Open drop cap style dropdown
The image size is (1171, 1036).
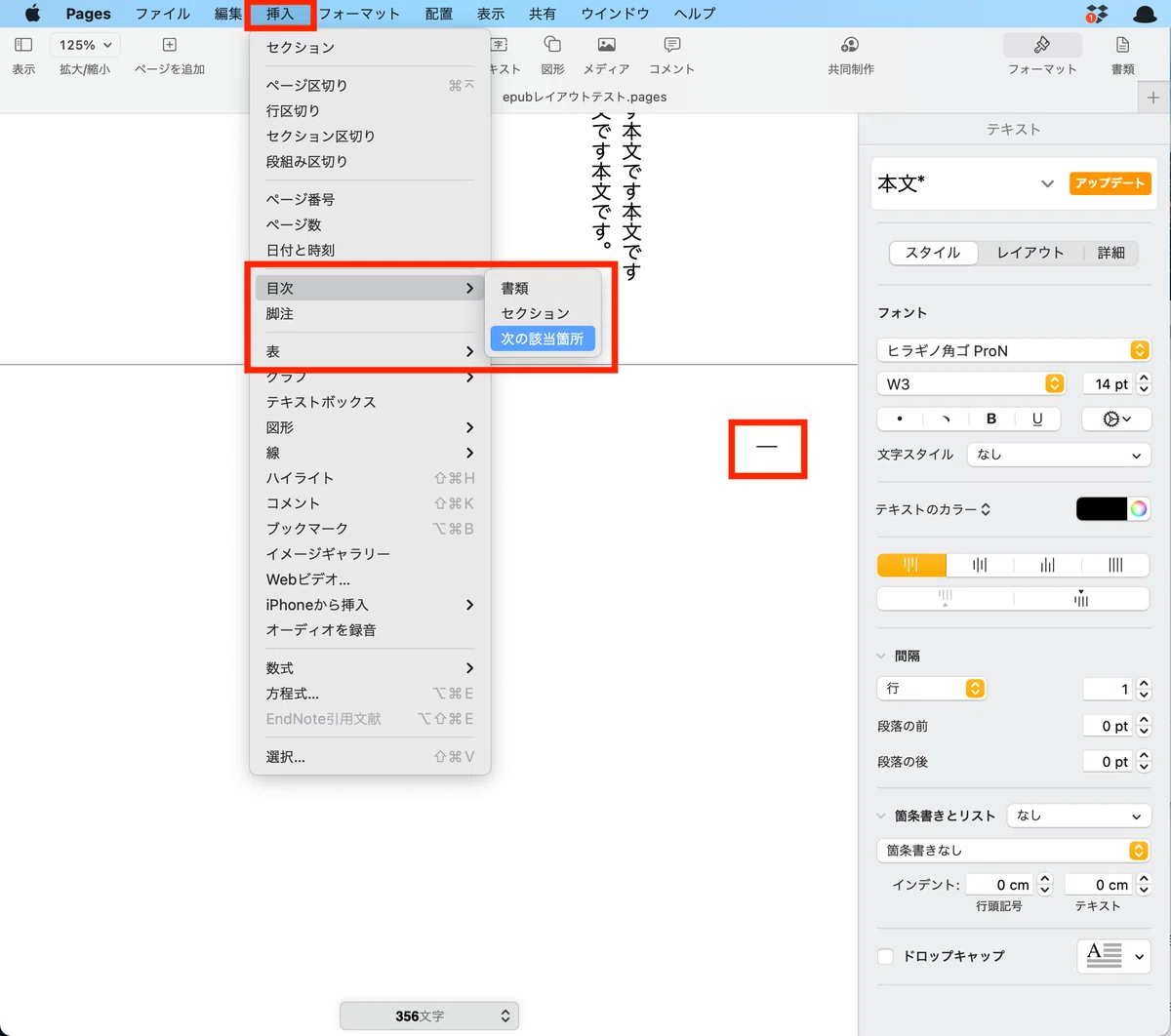point(1113,956)
